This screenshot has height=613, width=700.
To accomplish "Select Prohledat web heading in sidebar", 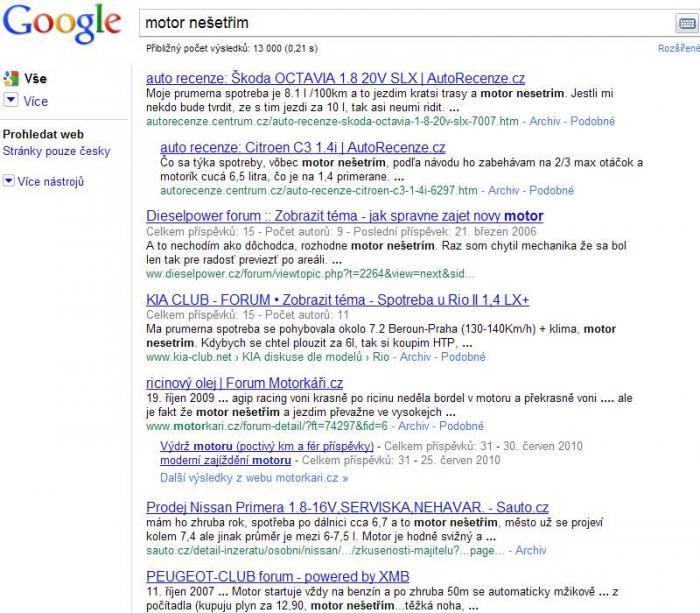I will (x=43, y=134).
